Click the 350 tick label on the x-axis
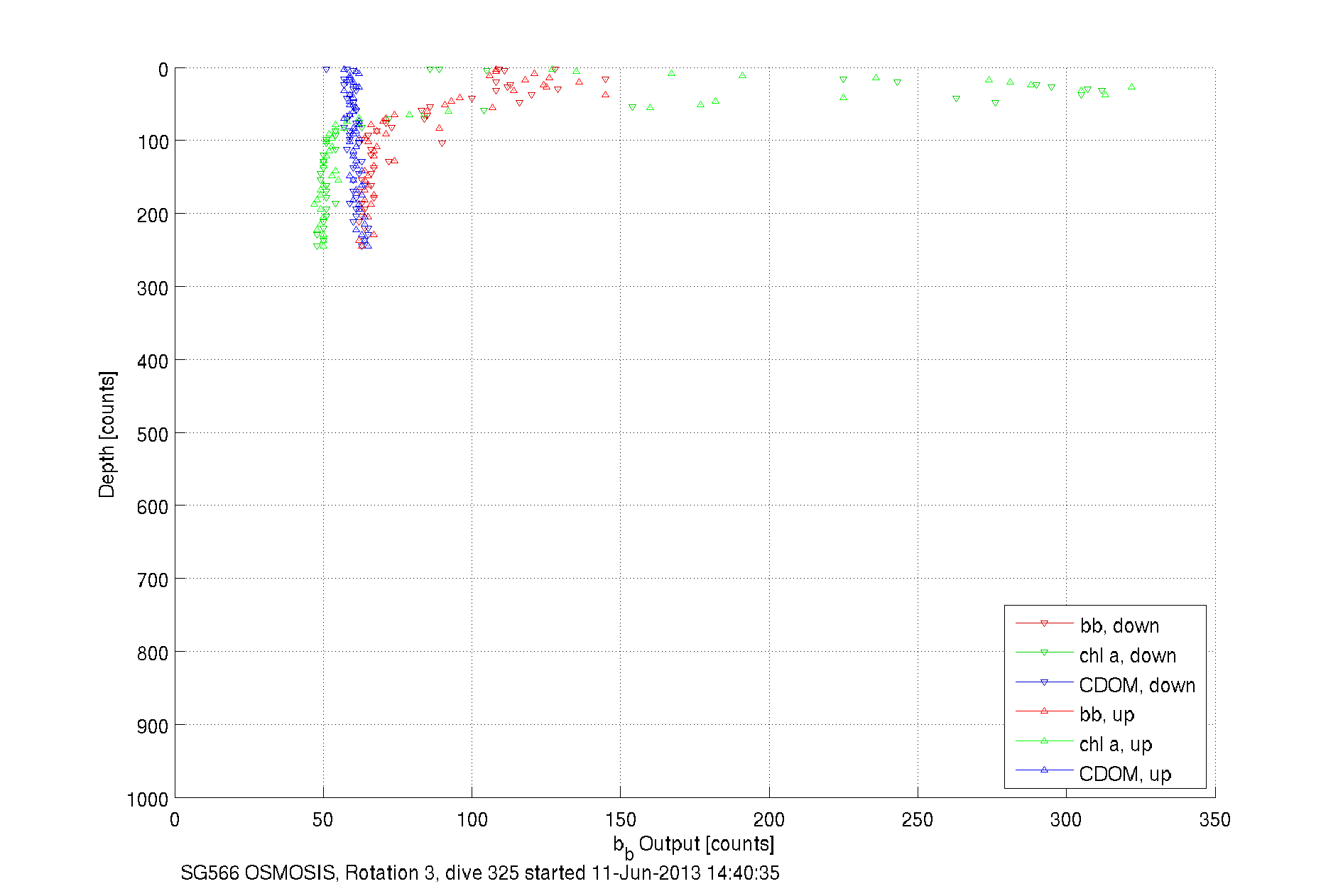Viewport: 1343px width, 896px height. click(1214, 820)
